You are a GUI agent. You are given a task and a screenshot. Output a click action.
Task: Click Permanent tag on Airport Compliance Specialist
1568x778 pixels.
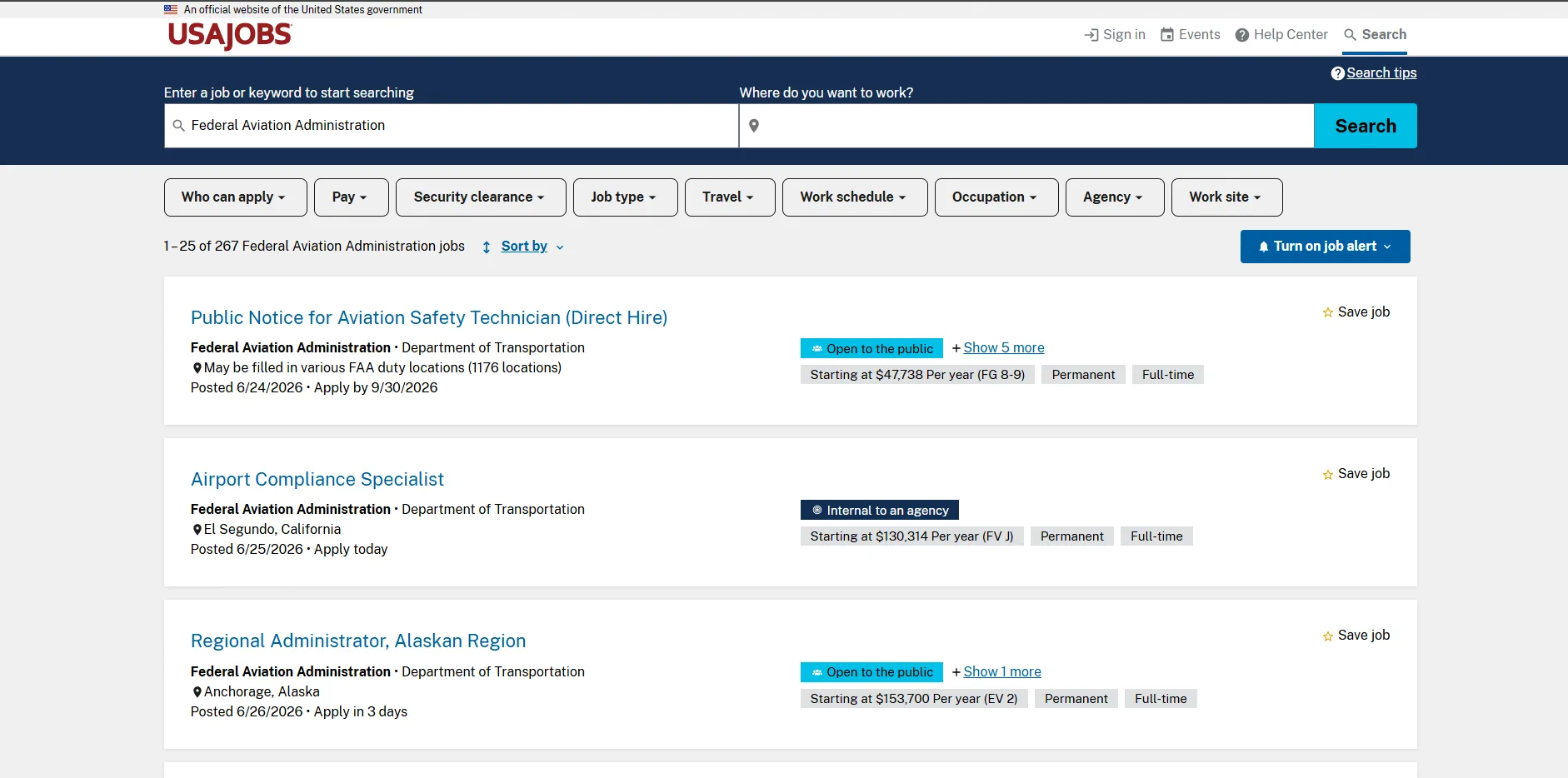coord(1071,536)
